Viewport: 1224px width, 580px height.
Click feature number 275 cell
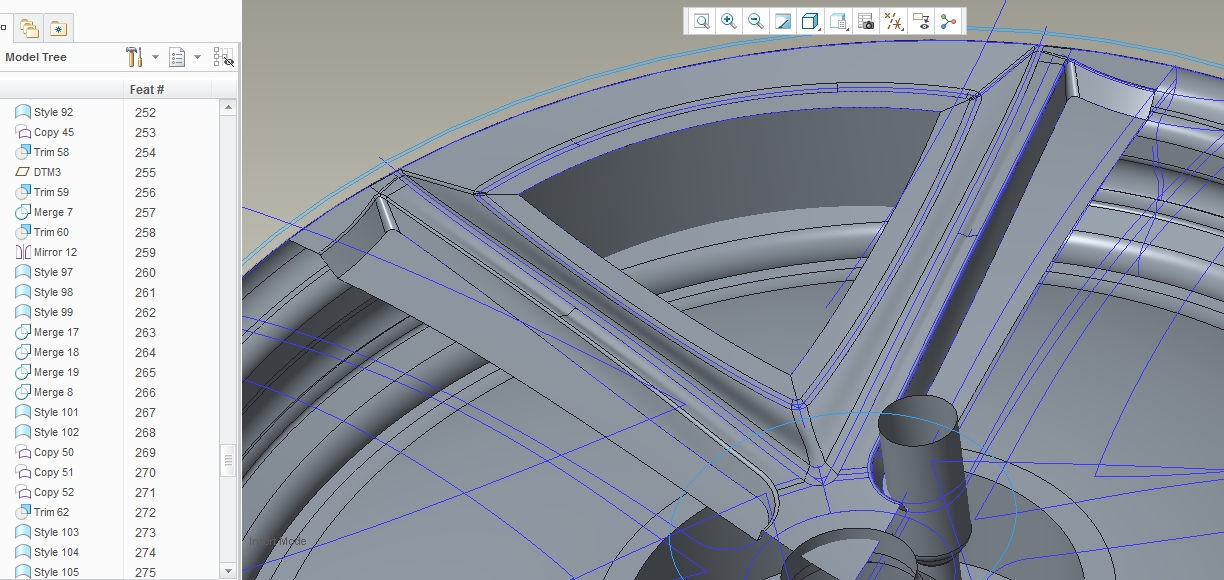[145, 573]
